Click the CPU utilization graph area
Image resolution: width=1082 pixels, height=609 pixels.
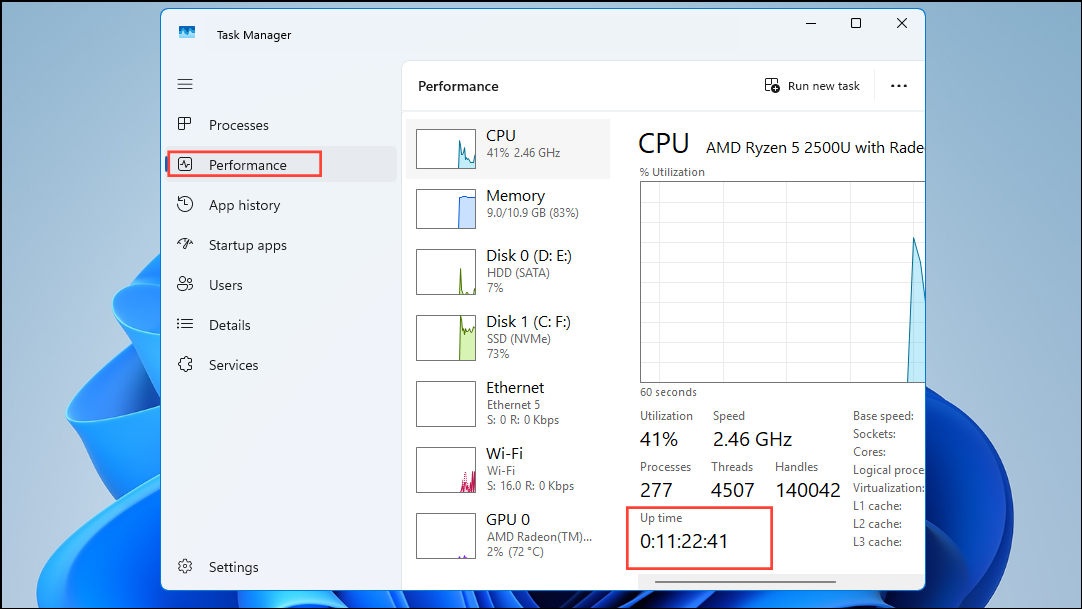click(782, 282)
